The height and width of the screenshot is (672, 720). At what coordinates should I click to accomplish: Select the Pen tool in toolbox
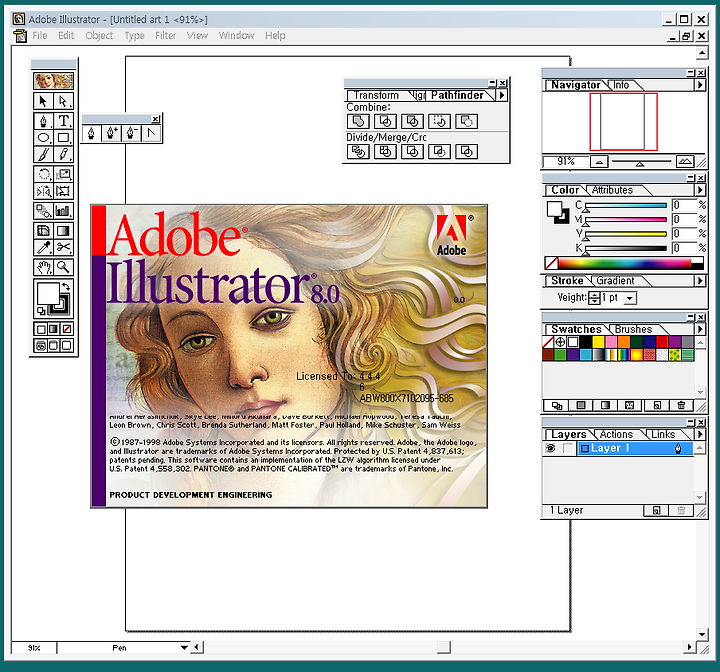point(43,121)
